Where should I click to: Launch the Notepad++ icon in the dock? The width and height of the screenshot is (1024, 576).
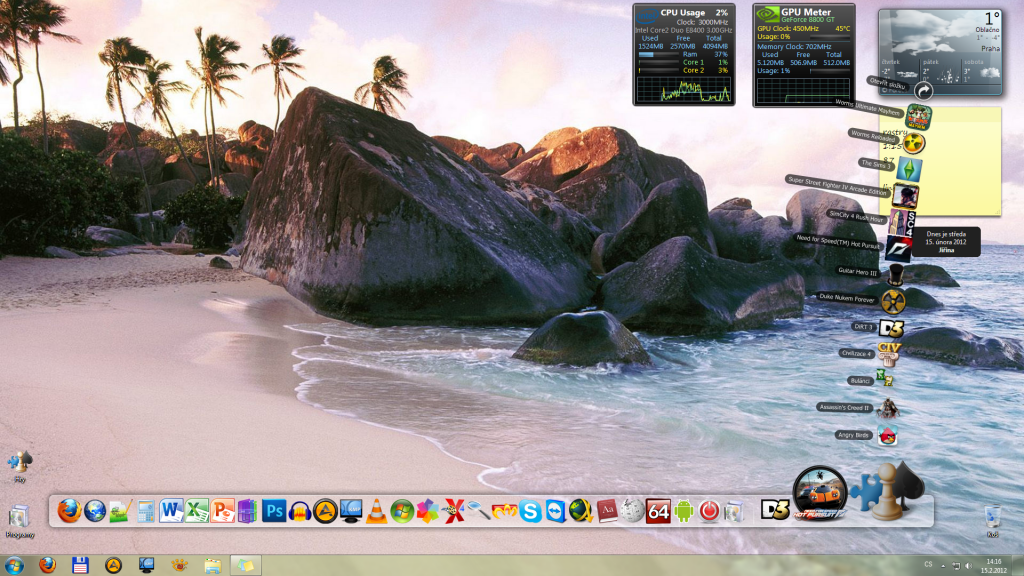coord(121,511)
